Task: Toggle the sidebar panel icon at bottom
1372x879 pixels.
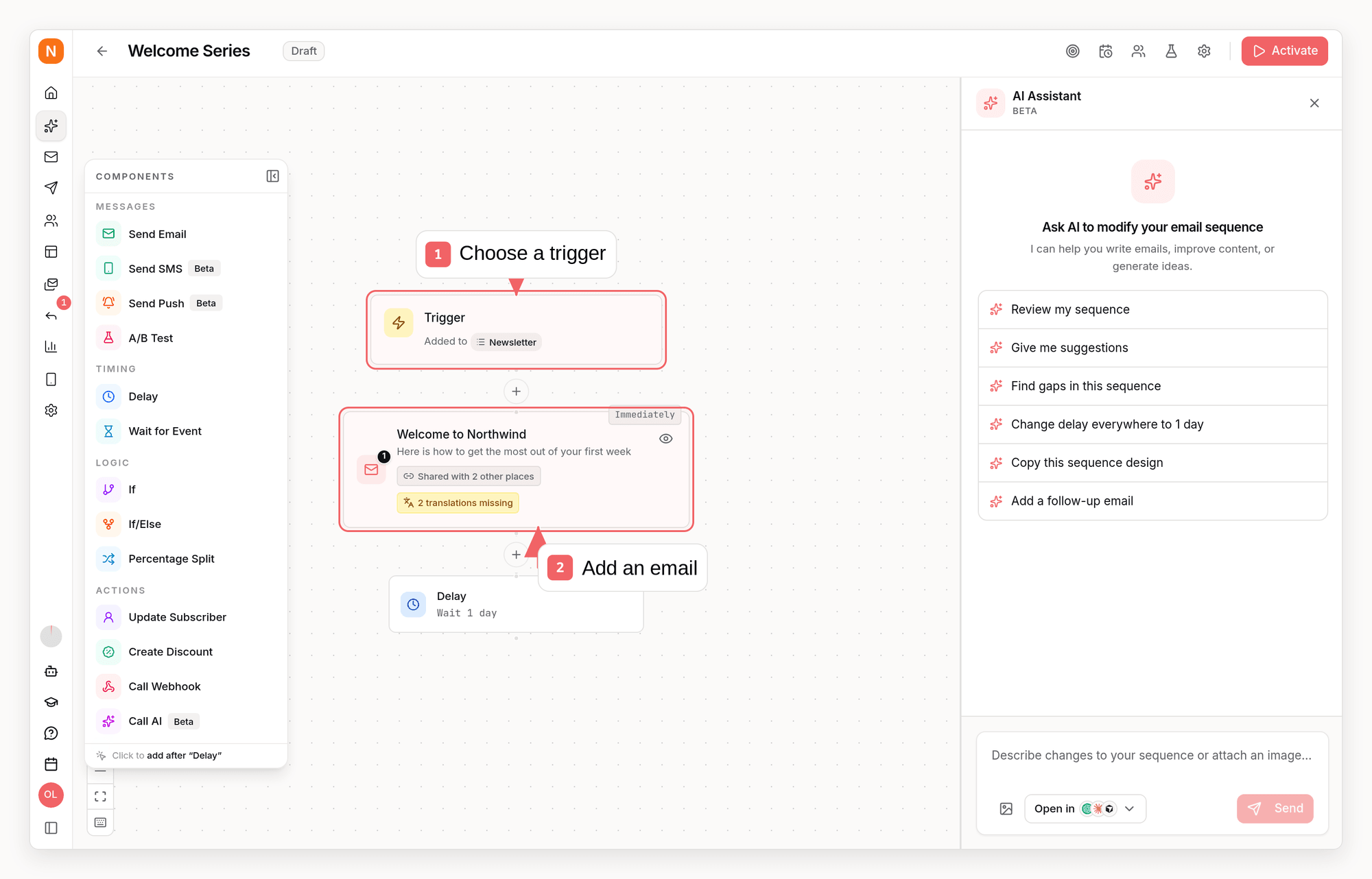Action: pos(51,828)
